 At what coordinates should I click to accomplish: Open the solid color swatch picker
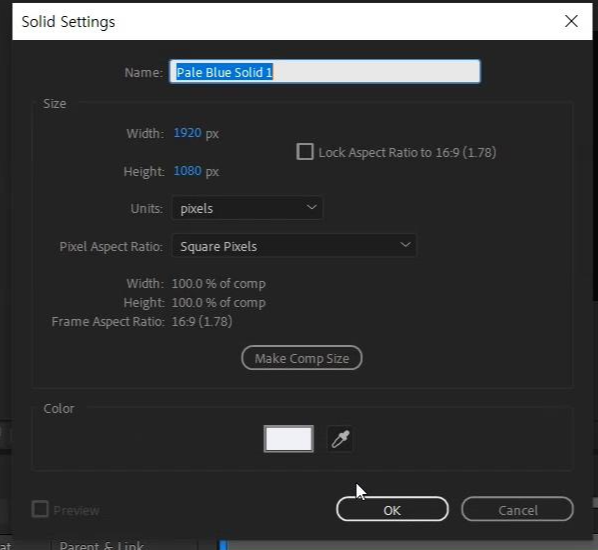click(x=289, y=439)
